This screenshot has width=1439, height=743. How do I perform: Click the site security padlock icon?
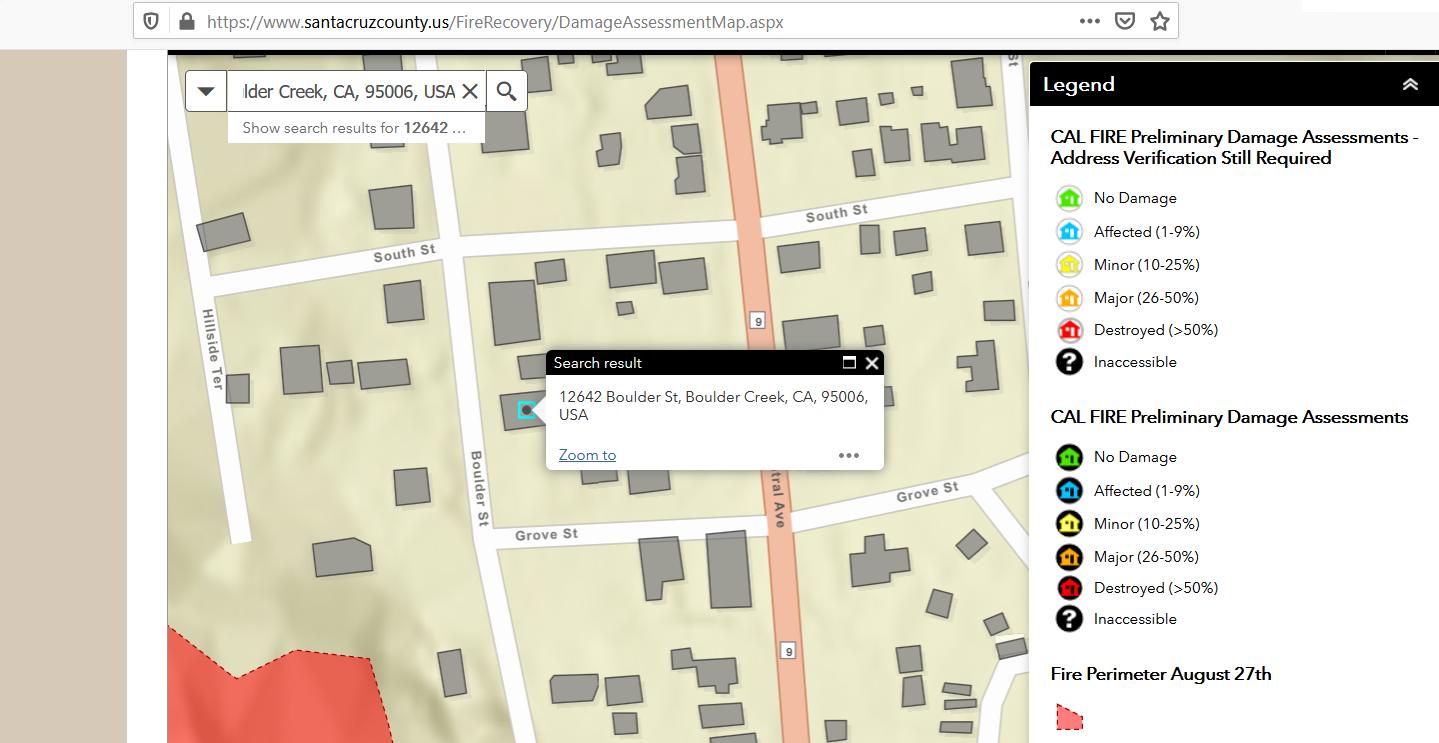point(186,21)
